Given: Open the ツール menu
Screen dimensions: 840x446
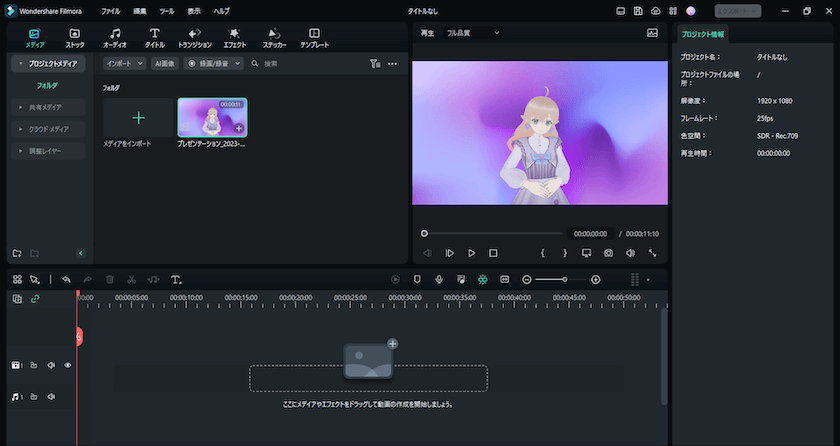Looking at the screenshot, I should 167,11.
